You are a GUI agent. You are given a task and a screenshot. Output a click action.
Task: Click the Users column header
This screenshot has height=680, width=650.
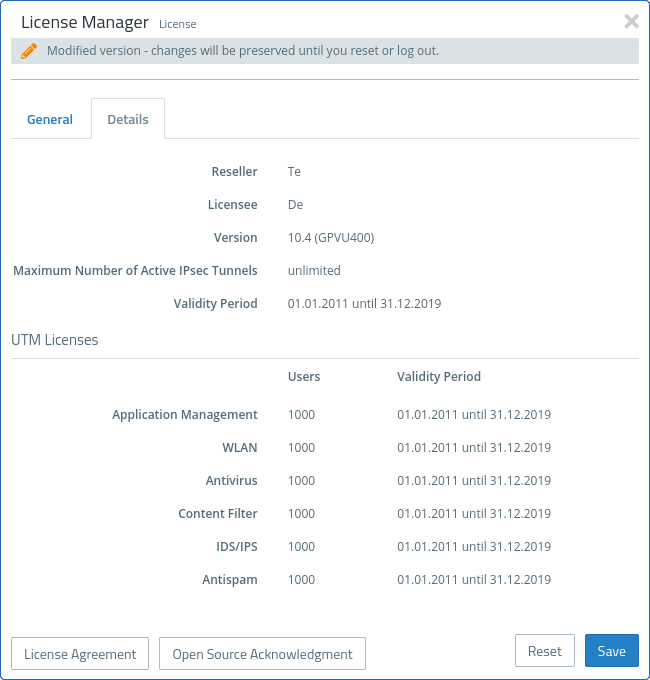click(304, 377)
